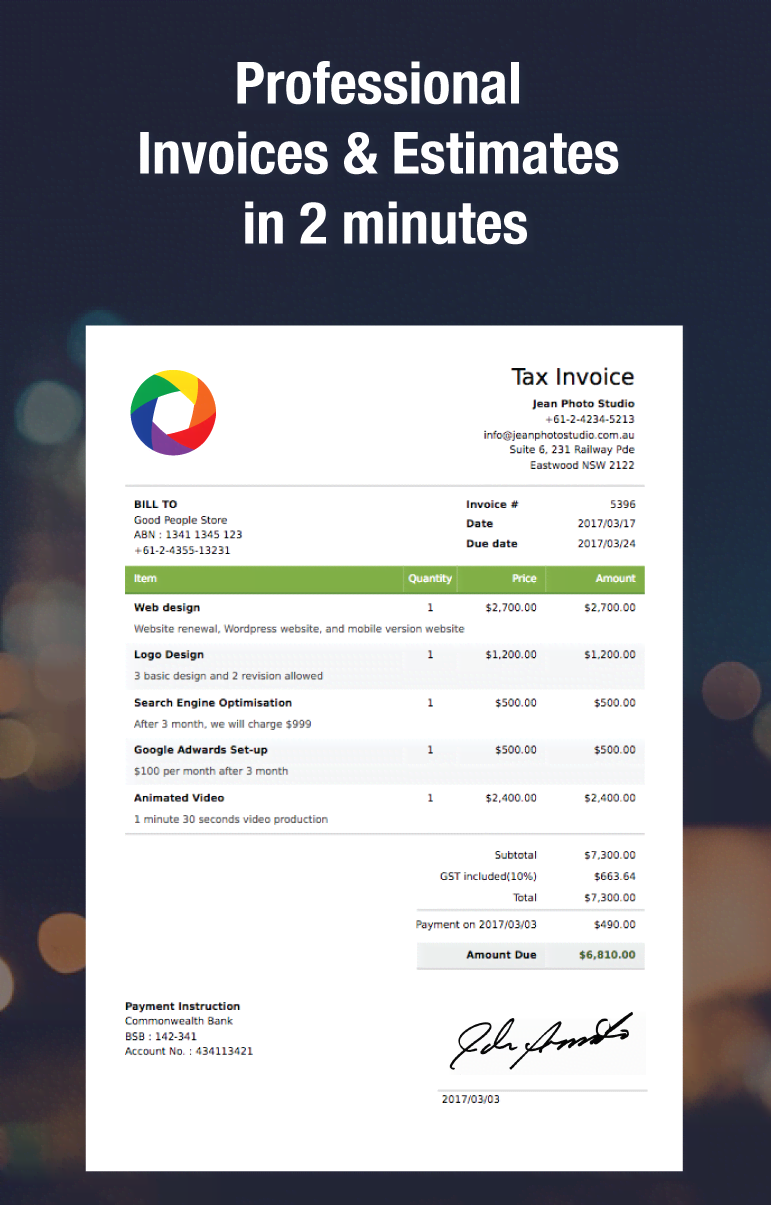
Task: Click Account No. : 434113421
Action: click(189, 1052)
